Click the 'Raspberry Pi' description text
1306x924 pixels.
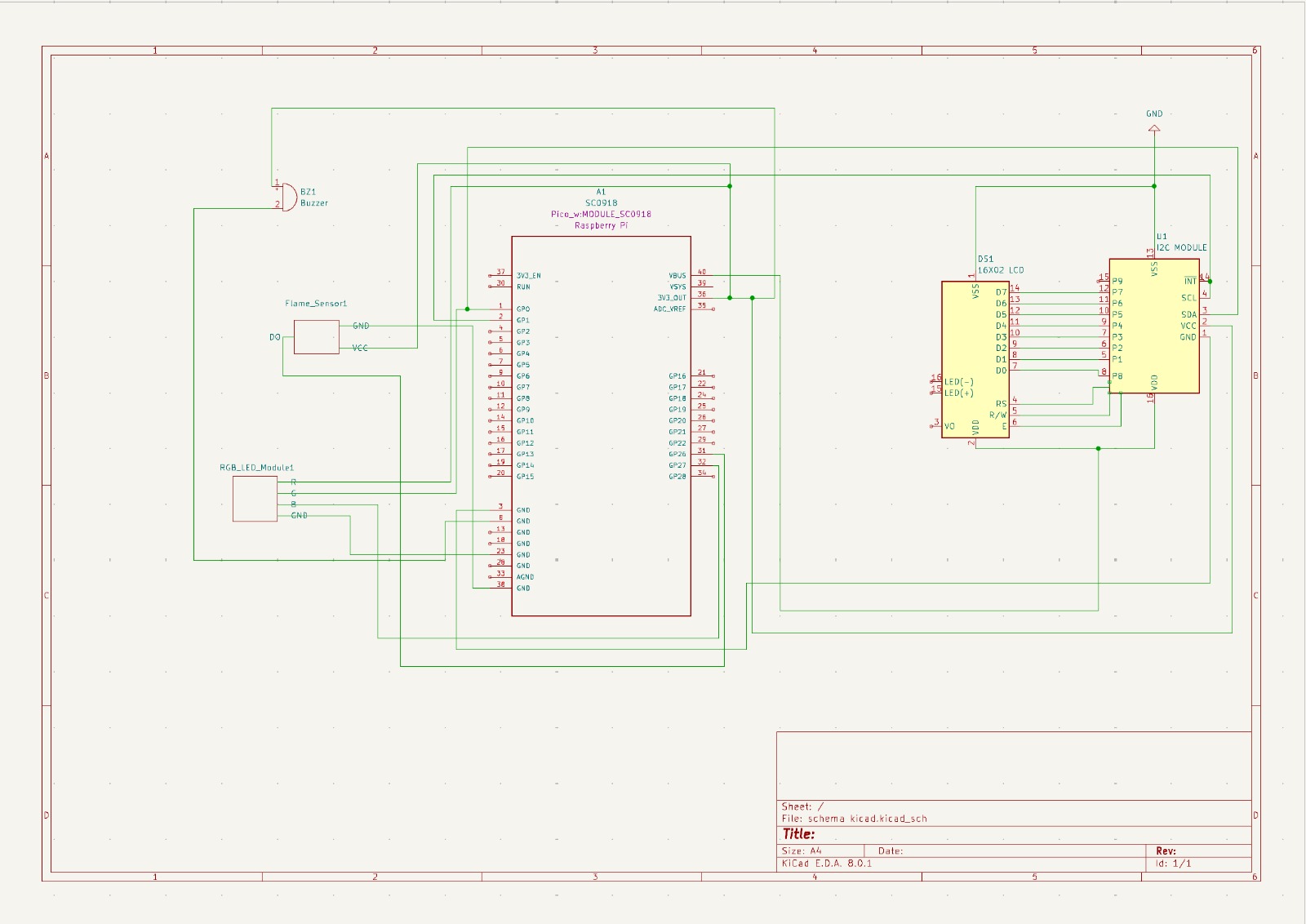(x=602, y=226)
